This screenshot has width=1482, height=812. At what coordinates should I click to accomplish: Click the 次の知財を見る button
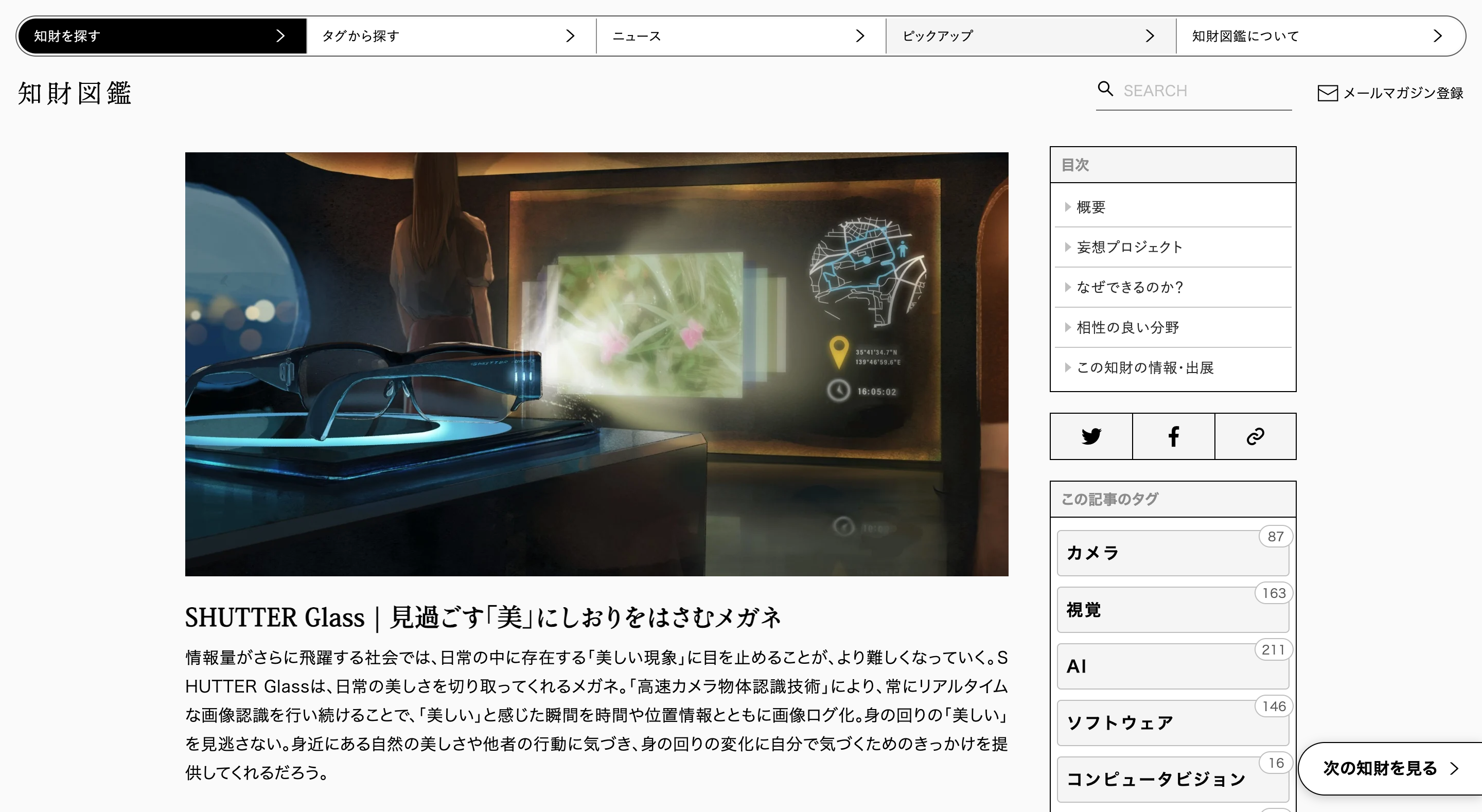tap(1381, 769)
